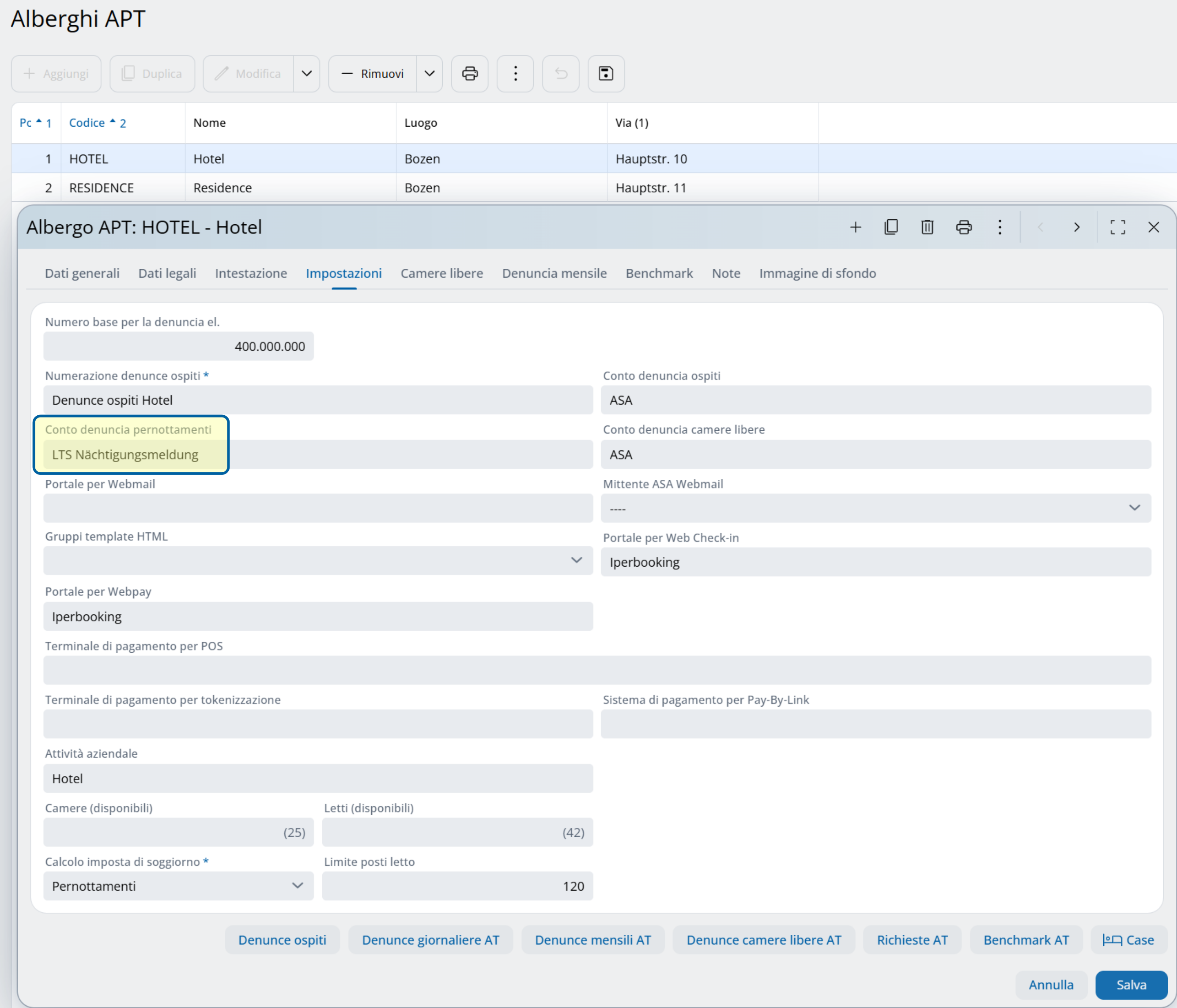
Task: Delete record with dialog trash icon
Action: [x=927, y=227]
